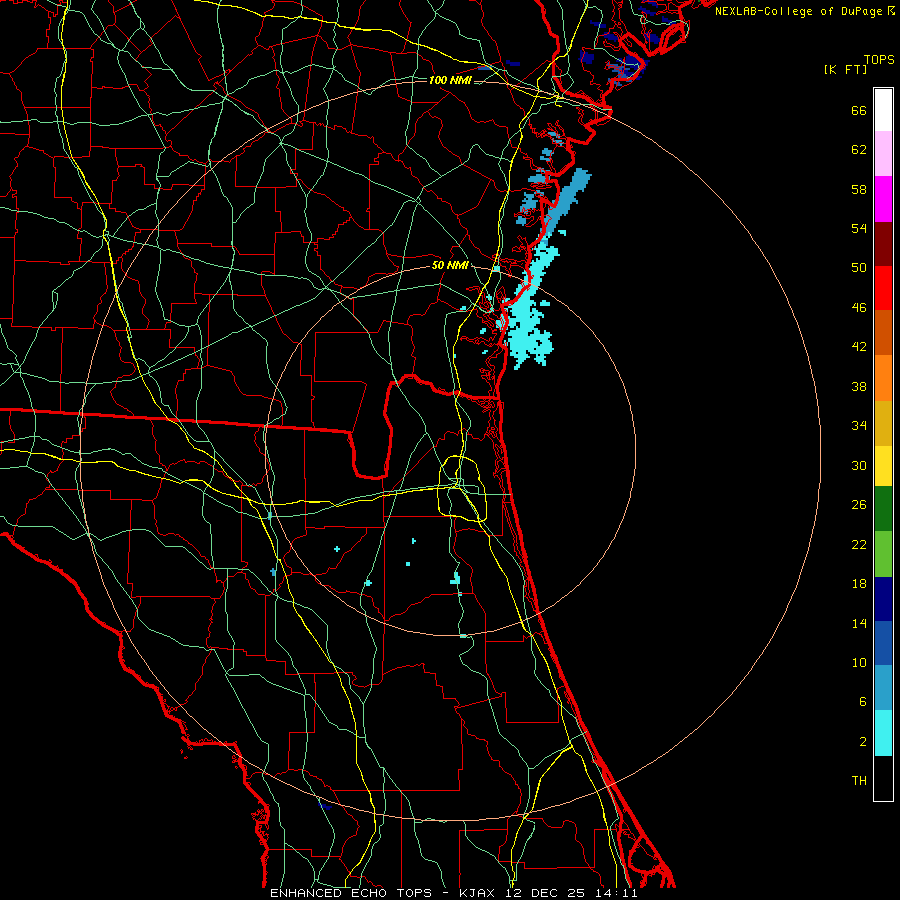This screenshot has width=900, height=900.
Task: Click the legend value 38
Action: pyautogui.click(x=859, y=386)
